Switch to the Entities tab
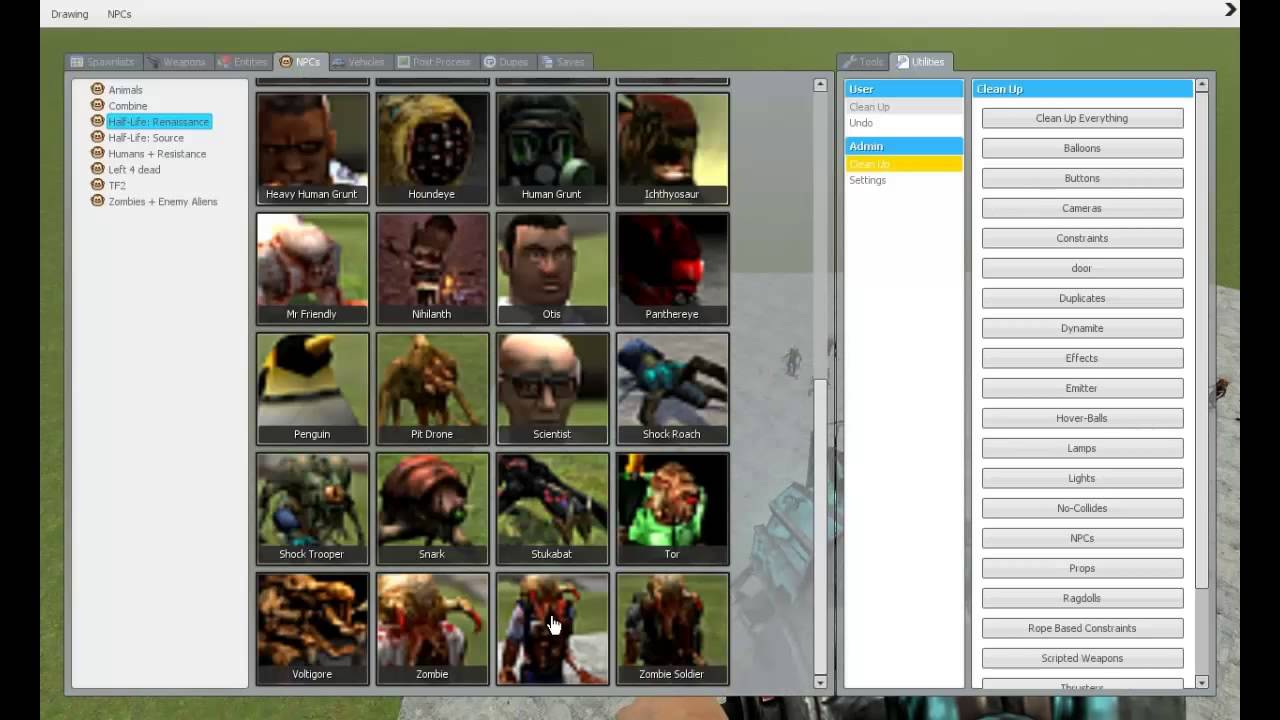Image resolution: width=1280 pixels, height=720 pixels. tap(243, 62)
